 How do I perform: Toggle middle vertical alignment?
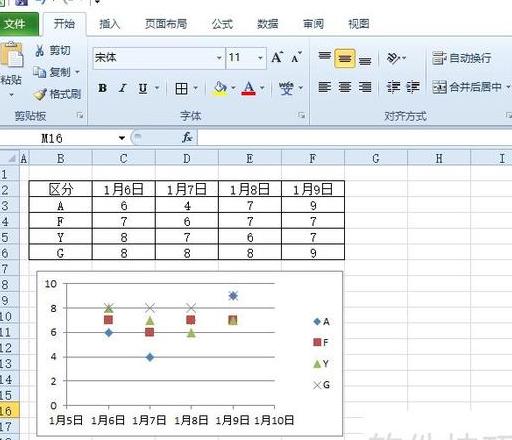[x=345, y=58]
